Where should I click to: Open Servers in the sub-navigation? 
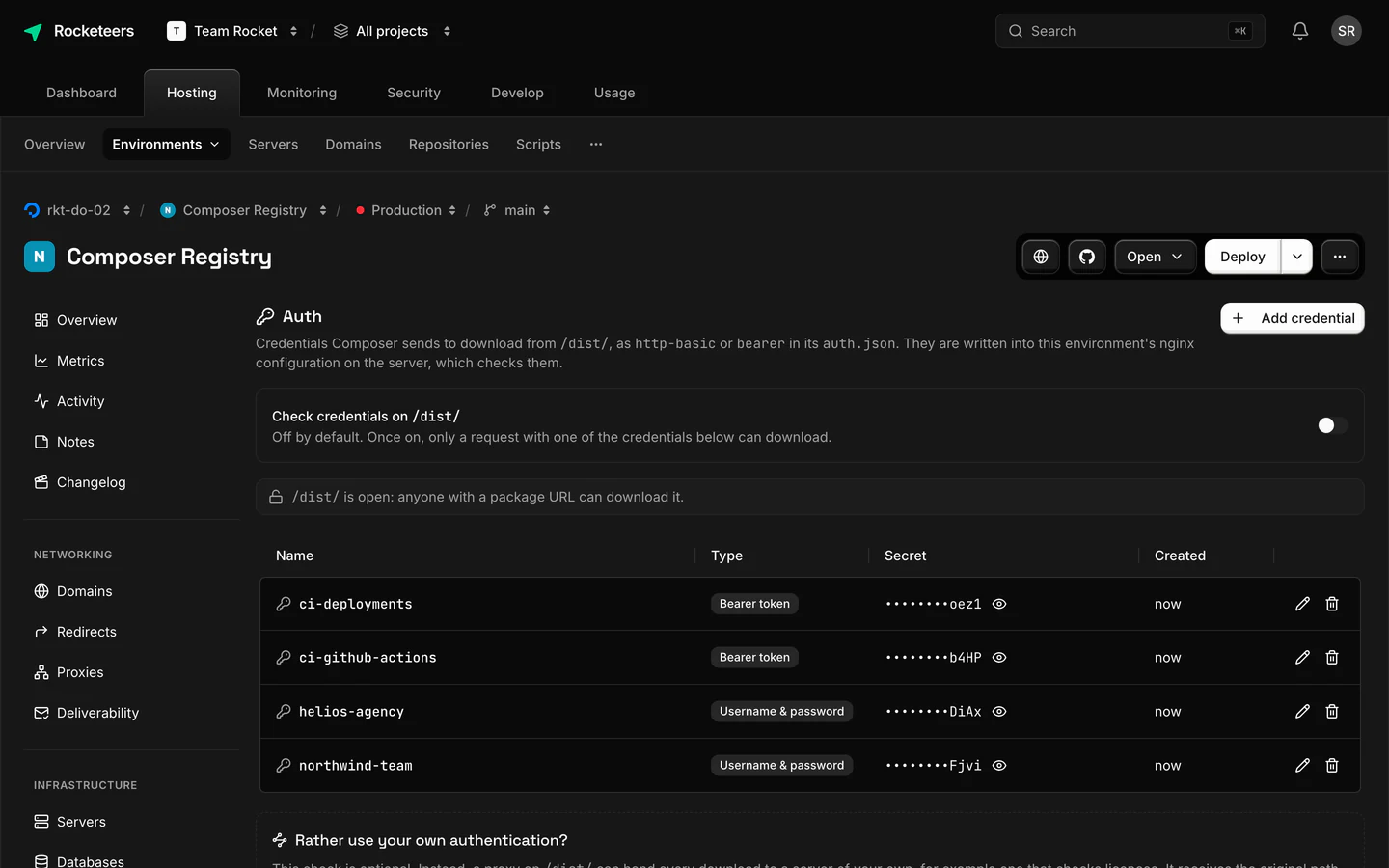pos(273,145)
